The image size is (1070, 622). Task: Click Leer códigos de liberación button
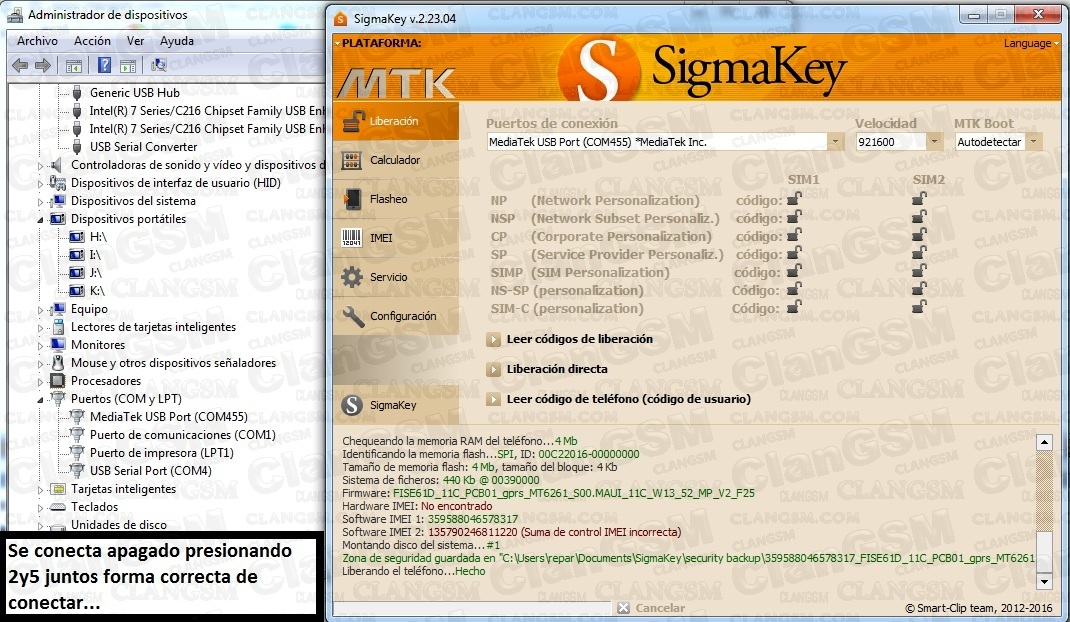[x=570, y=339]
